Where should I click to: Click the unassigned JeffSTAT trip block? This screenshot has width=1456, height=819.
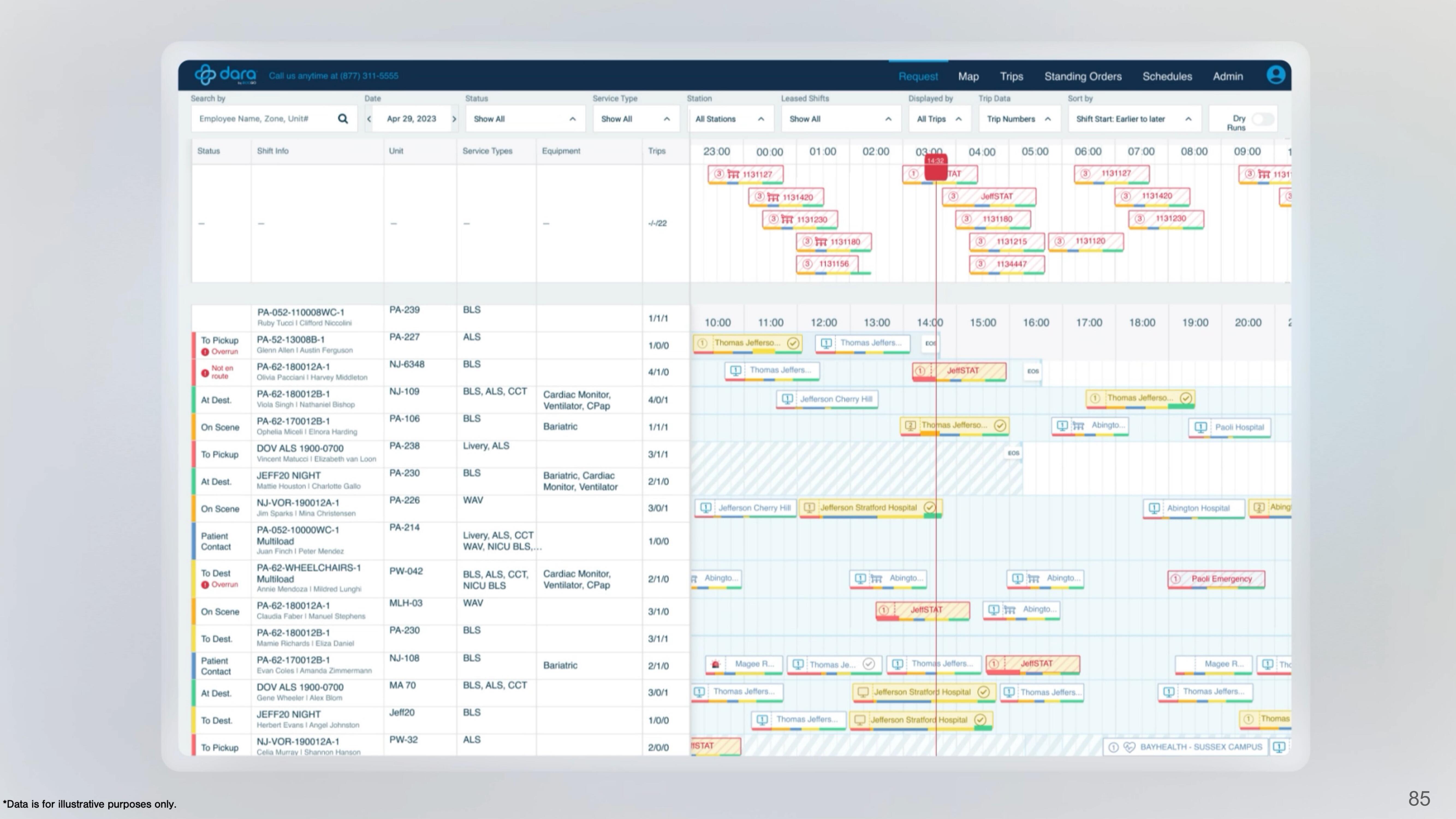[989, 196]
